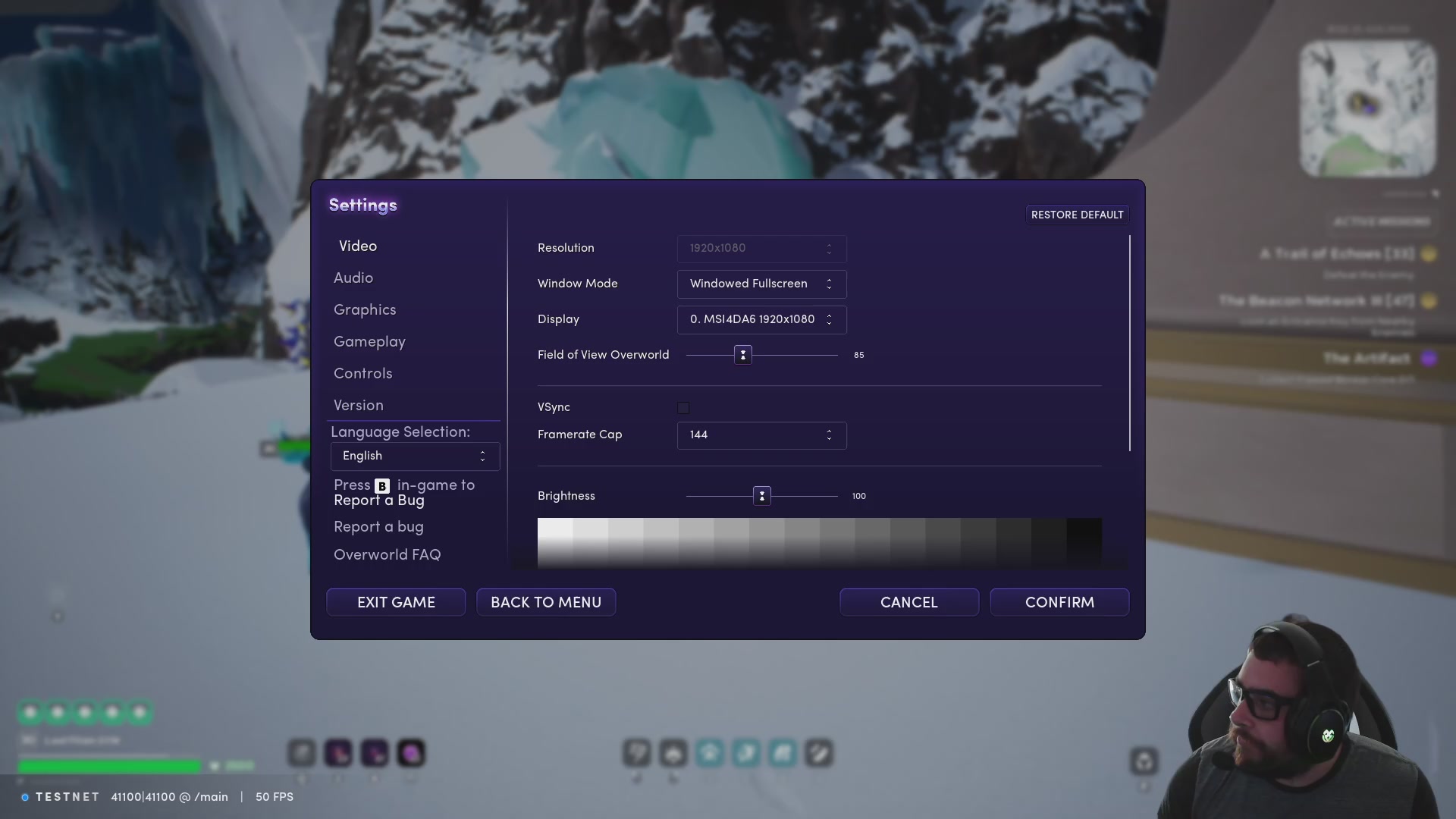Select A Trail of Echoes [33] mission
This screenshot has width=1456, height=819.
pyautogui.click(x=1337, y=254)
